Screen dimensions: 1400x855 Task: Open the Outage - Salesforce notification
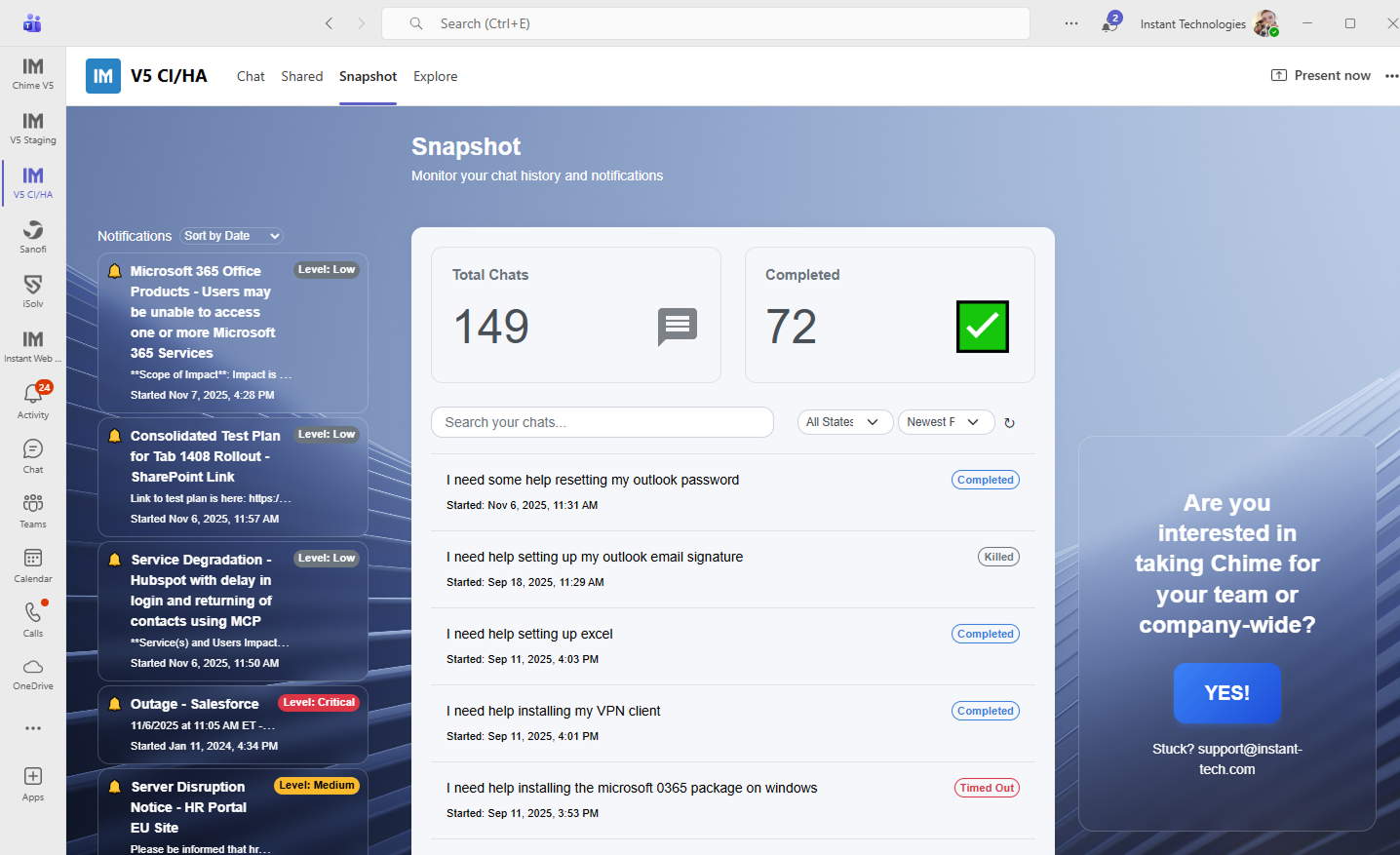[x=233, y=724]
